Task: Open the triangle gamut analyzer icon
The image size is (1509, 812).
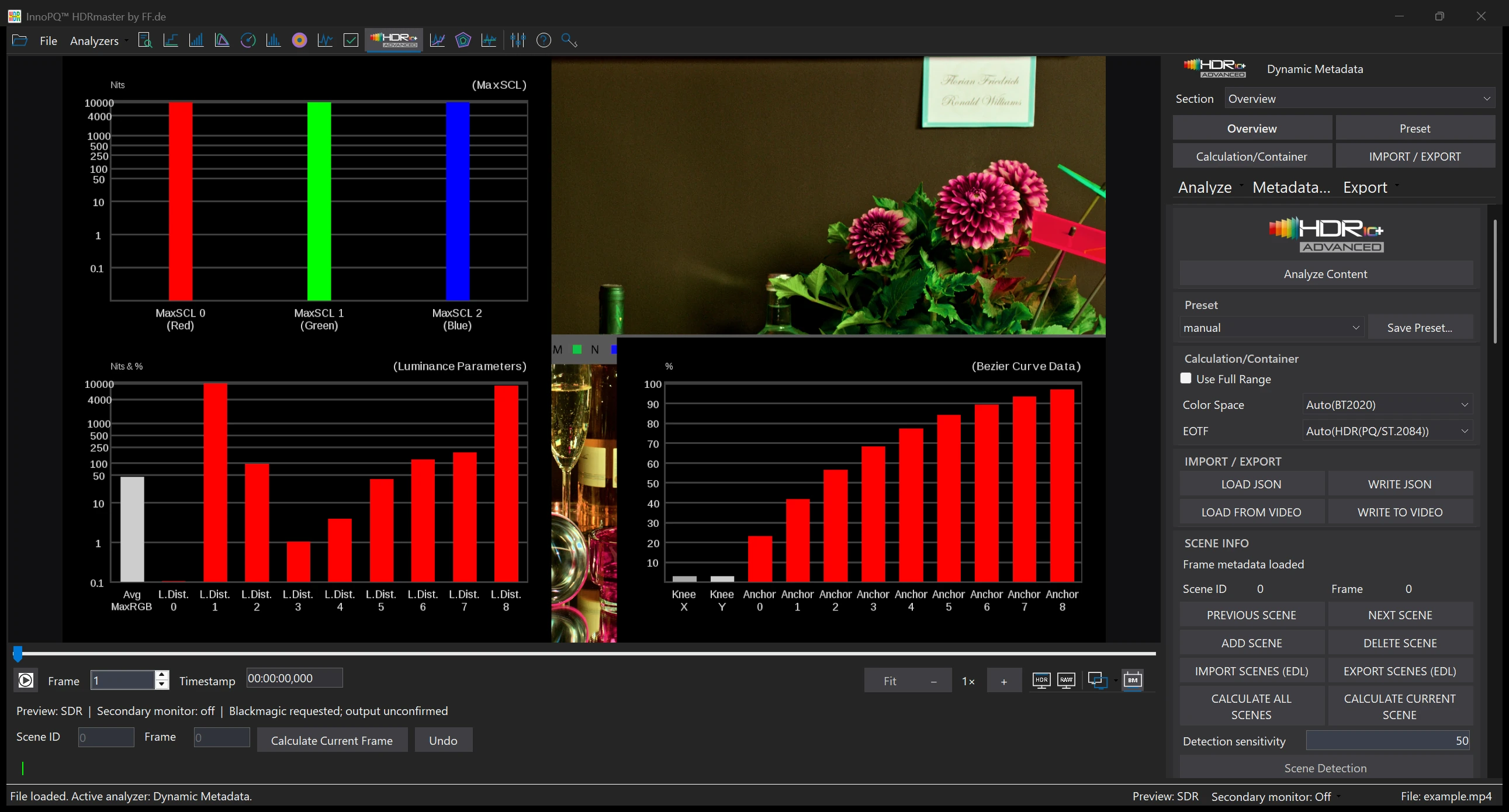Action: click(222, 40)
